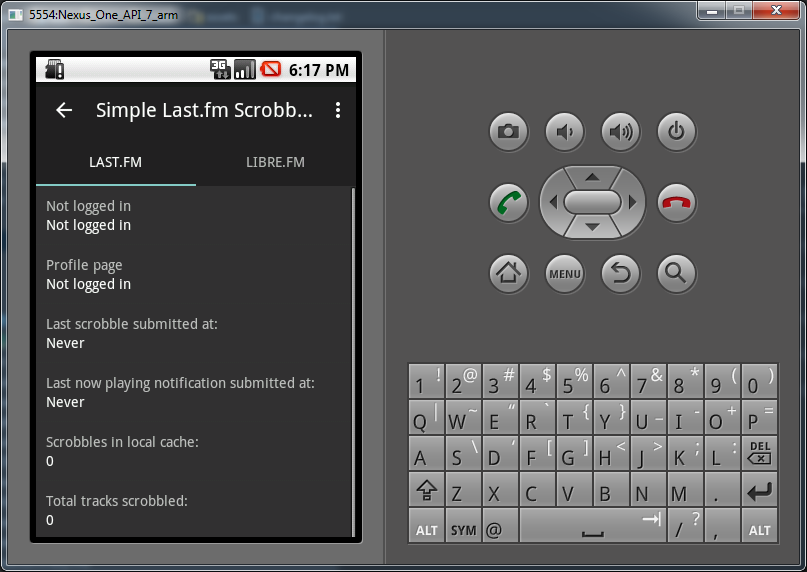Click the Enter key on keyboard
This screenshot has height=572, width=807.
coord(760,490)
